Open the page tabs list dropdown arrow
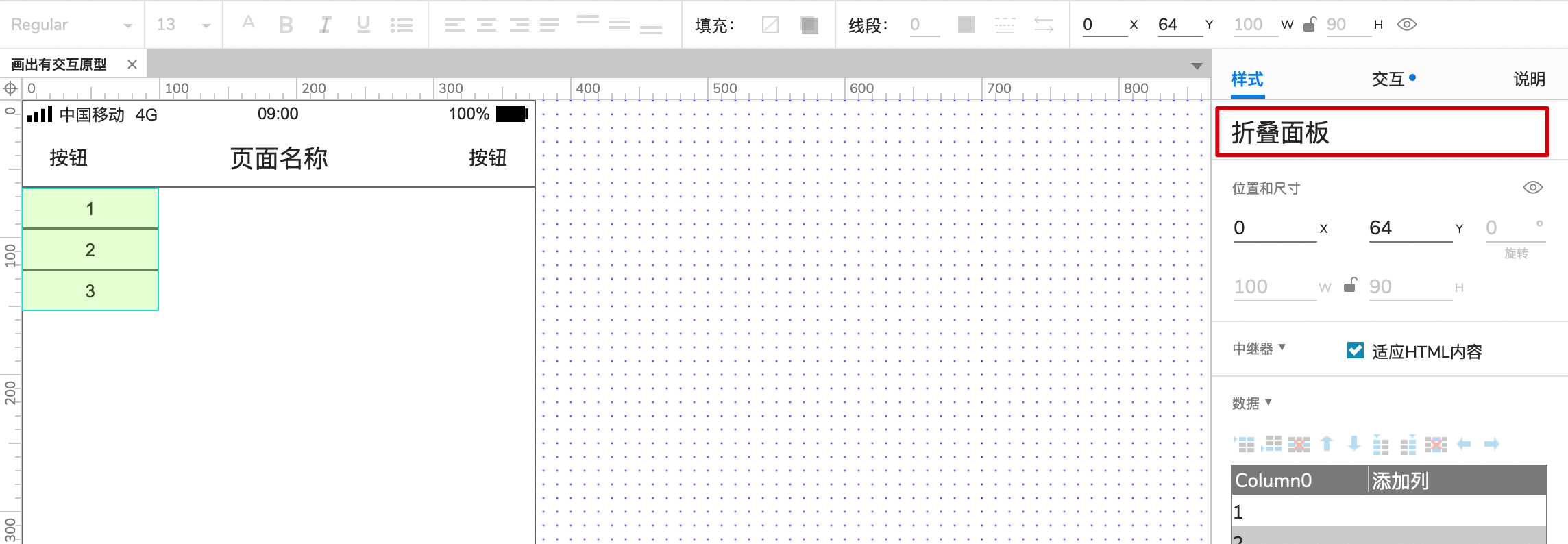 [1197, 66]
